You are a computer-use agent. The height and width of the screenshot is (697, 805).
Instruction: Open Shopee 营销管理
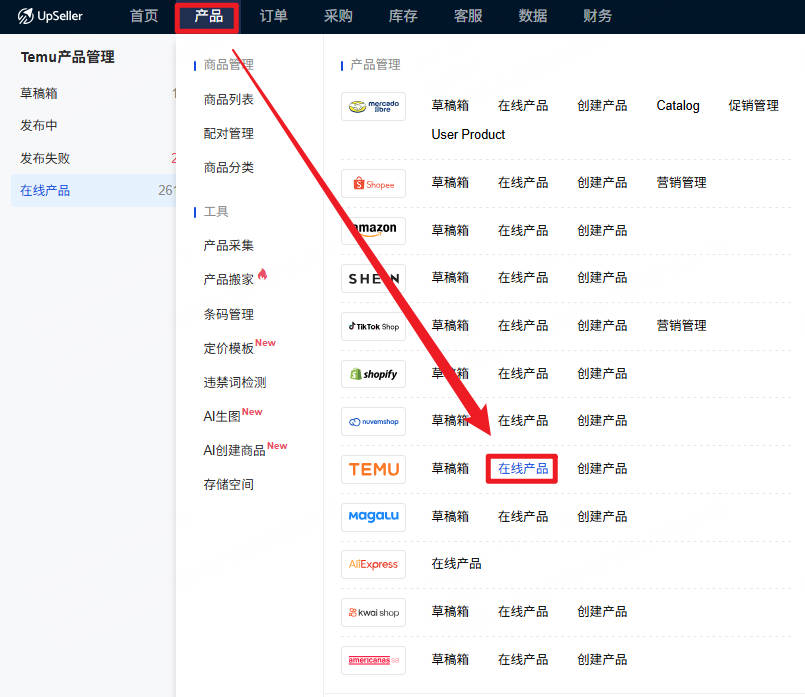681,183
